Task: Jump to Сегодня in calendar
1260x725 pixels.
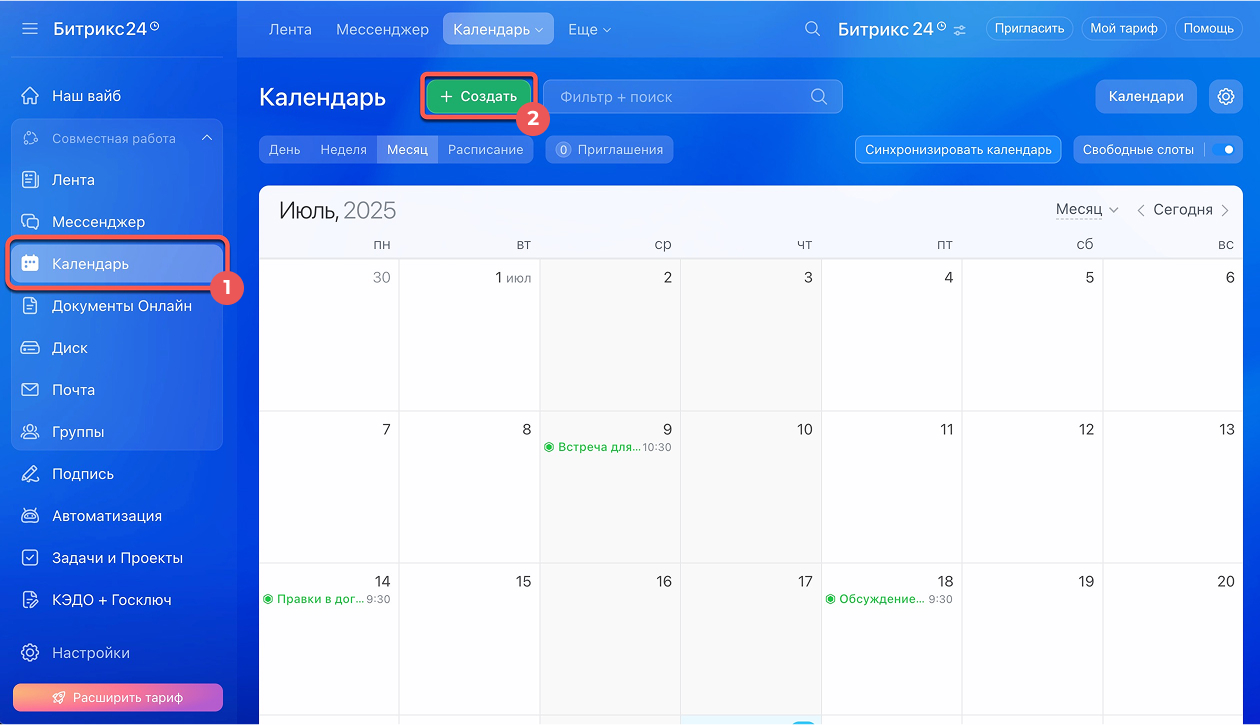Action: (x=1183, y=210)
